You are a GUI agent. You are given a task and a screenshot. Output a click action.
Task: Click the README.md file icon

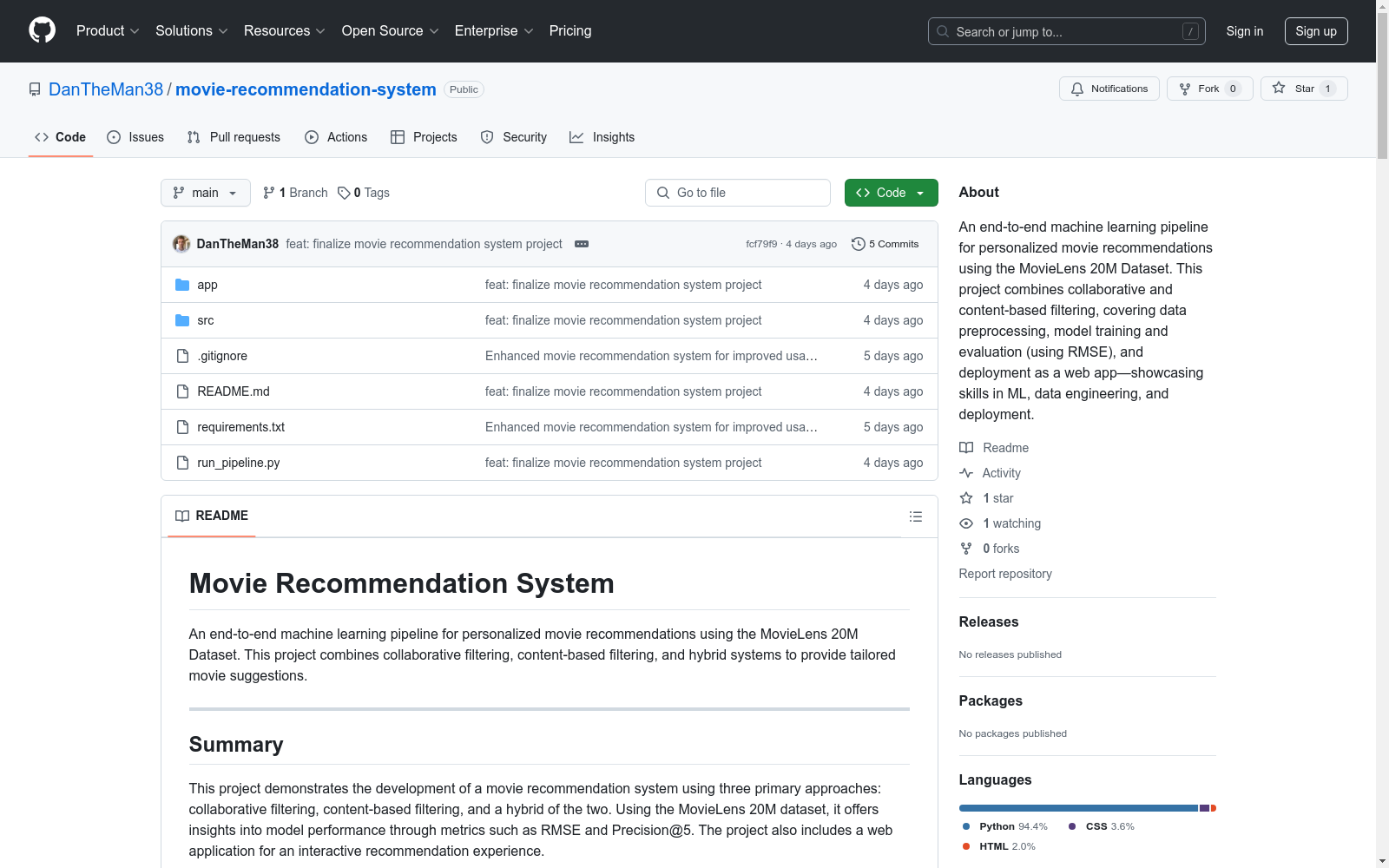[x=182, y=391]
